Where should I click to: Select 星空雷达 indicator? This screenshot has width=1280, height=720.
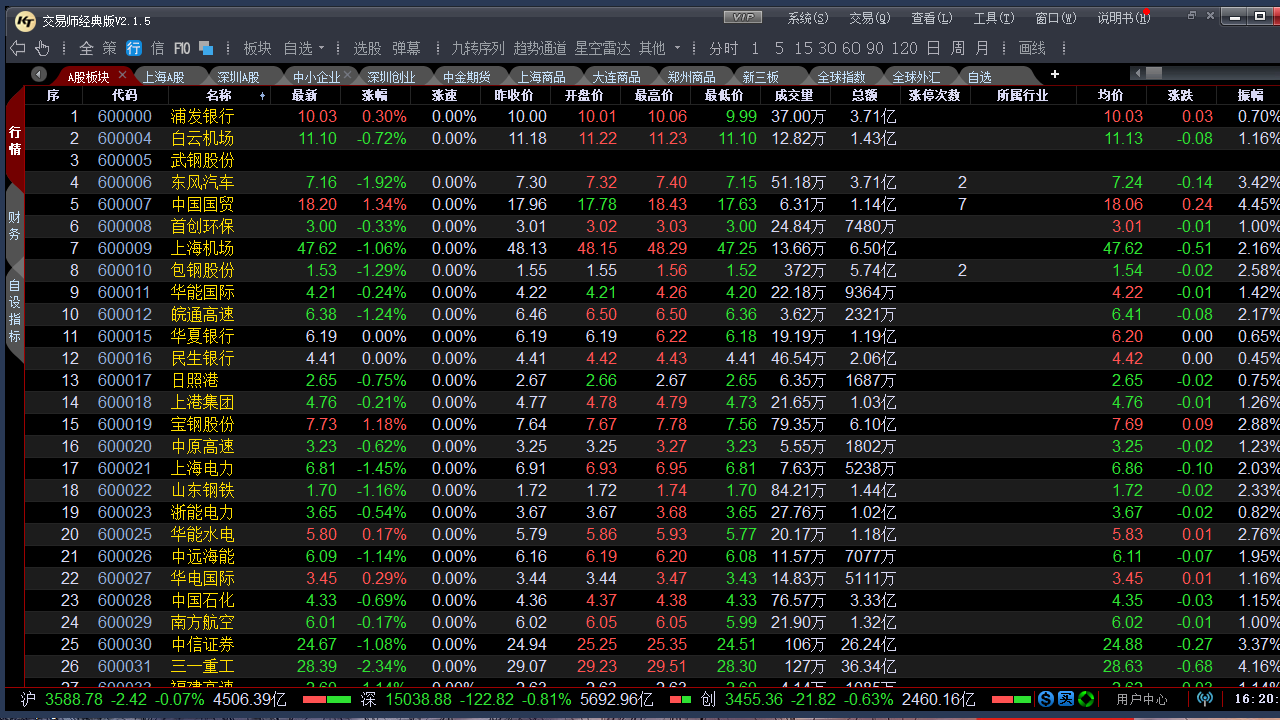602,48
